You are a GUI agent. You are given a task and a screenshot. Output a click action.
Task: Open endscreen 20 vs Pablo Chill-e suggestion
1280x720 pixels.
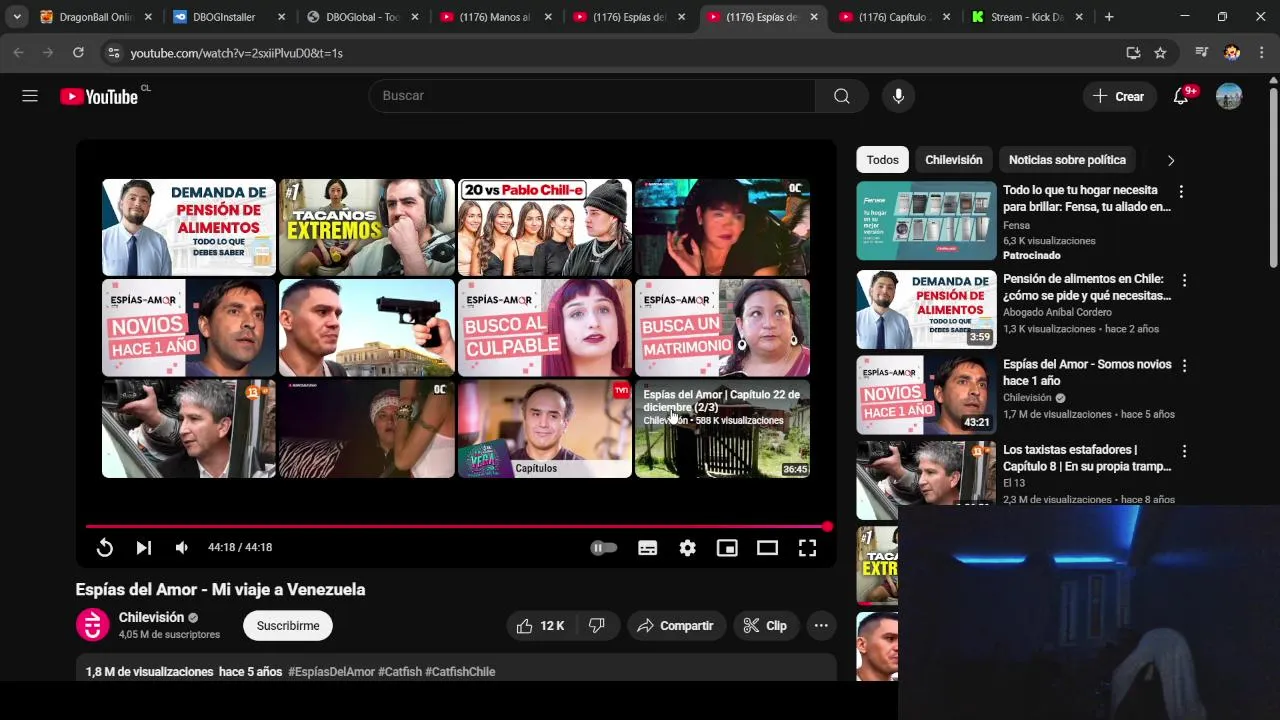(545, 227)
